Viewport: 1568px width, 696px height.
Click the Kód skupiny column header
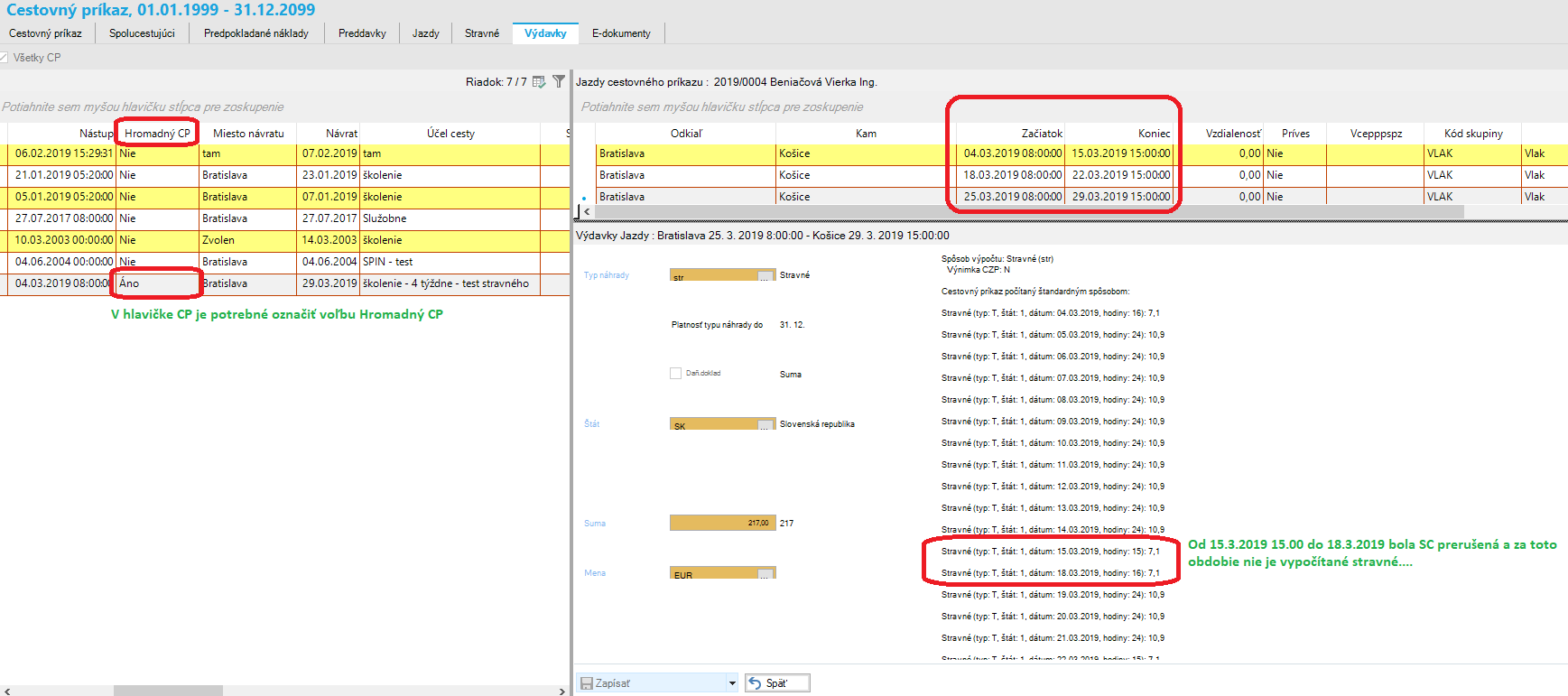coord(1473,134)
